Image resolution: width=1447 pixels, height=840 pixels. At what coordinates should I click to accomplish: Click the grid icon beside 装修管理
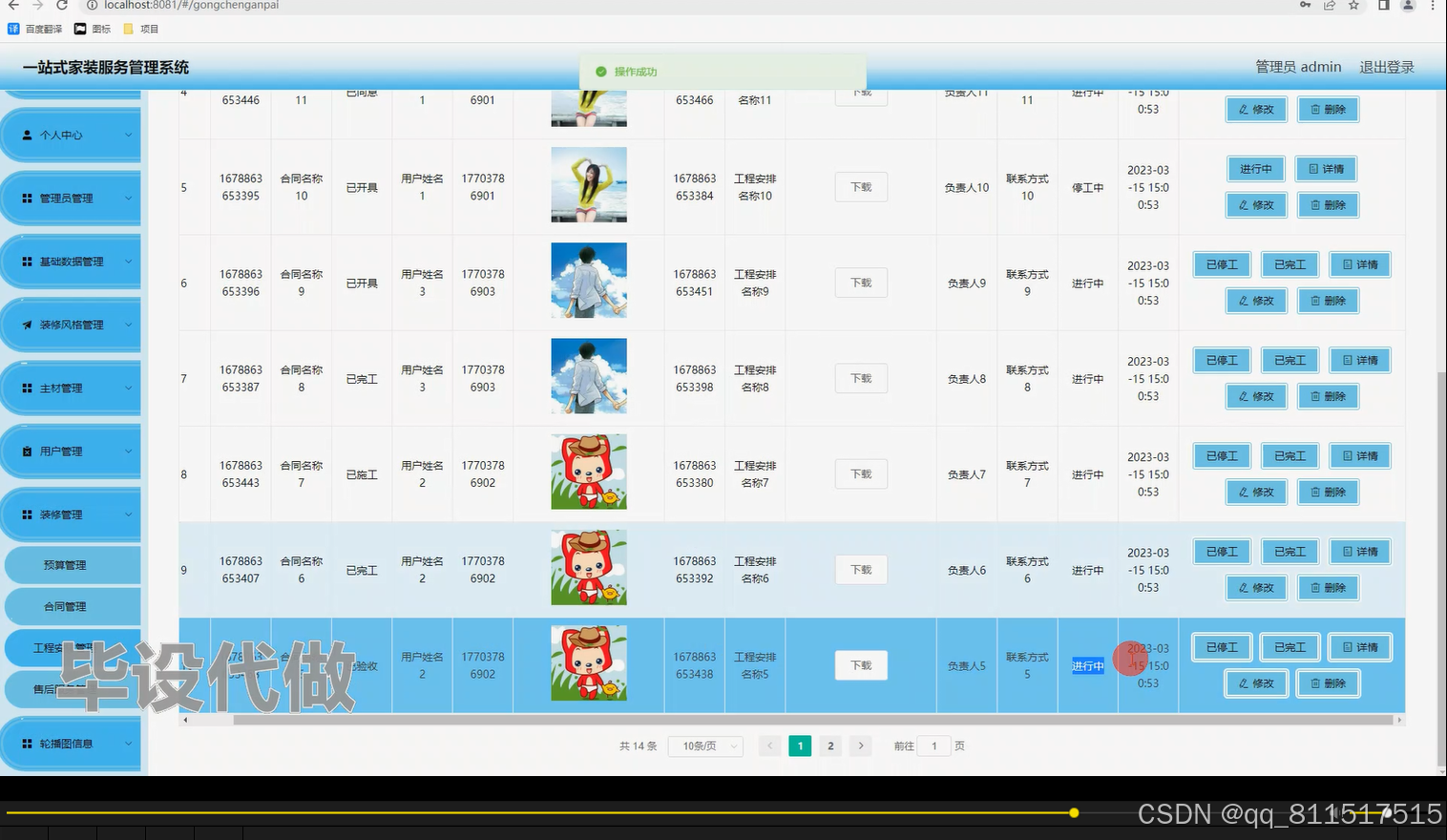(28, 514)
